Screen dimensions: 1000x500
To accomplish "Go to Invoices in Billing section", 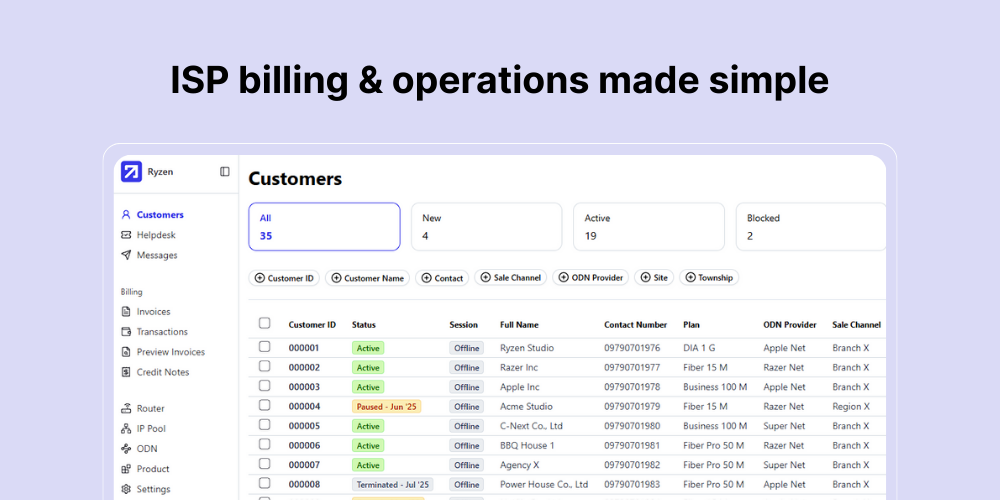I will tap(153, 312).
